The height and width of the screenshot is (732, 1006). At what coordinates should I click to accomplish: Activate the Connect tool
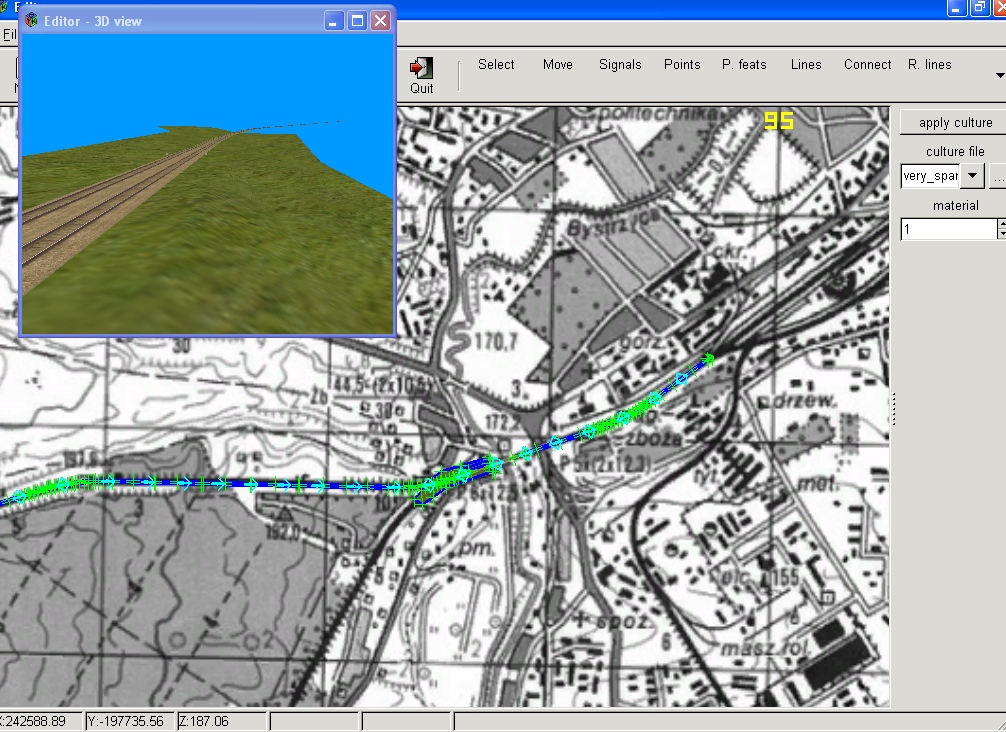867,65
